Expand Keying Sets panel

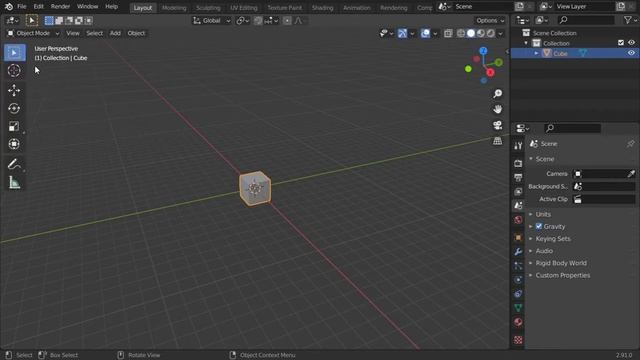point(553,238)
